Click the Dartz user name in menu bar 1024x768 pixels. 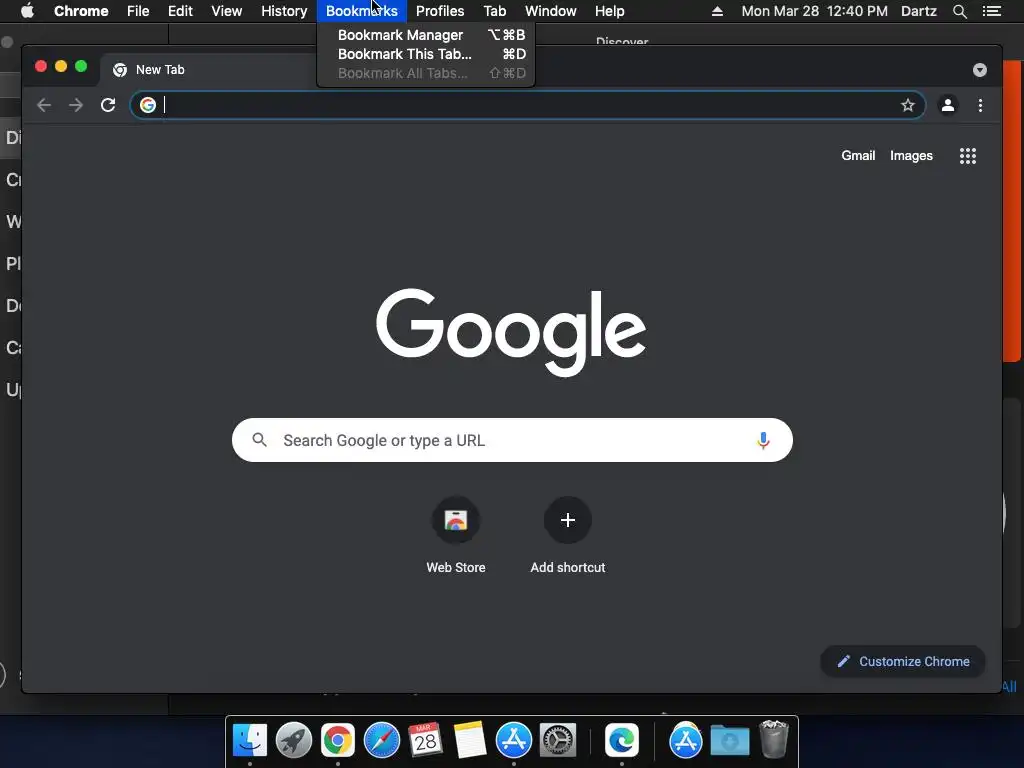(919, 11)
